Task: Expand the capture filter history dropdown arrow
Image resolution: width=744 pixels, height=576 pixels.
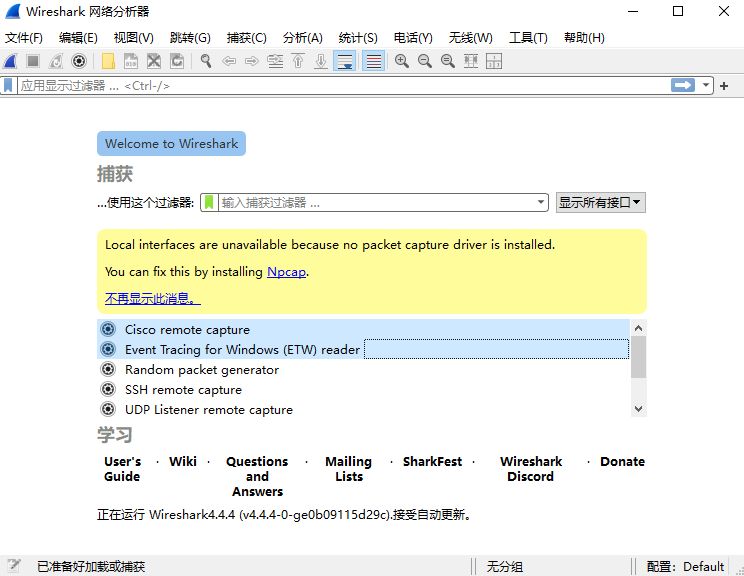Action: coord(541,202)
